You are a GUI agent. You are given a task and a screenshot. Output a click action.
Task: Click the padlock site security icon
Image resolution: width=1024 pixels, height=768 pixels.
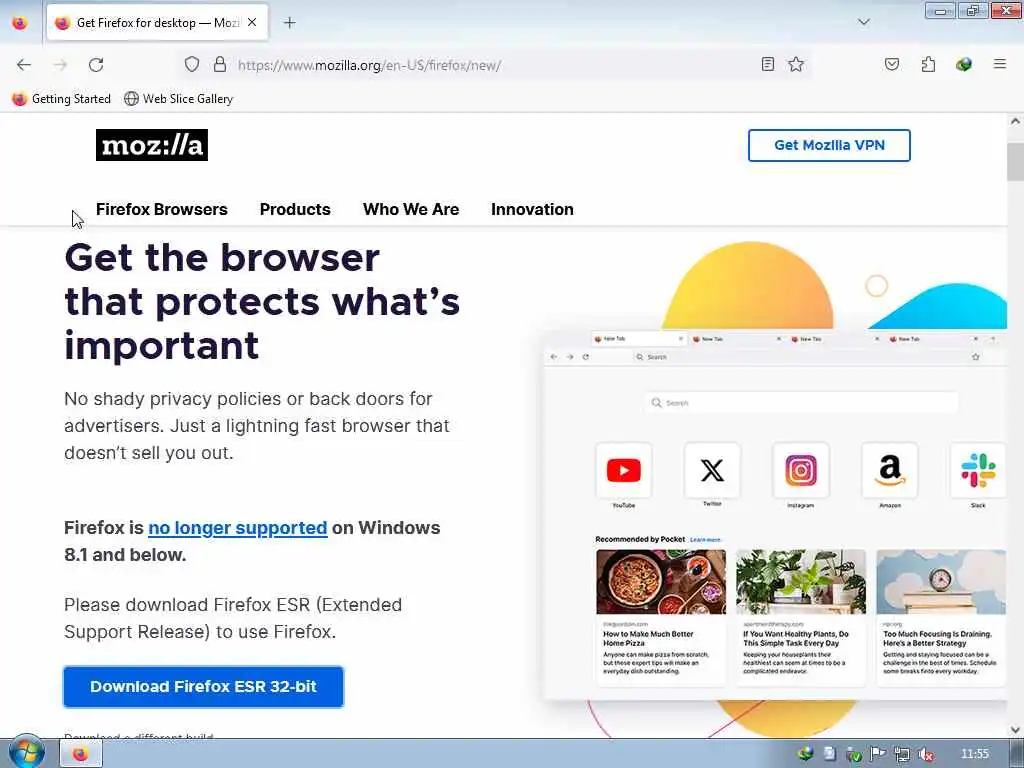pos(220,65)
